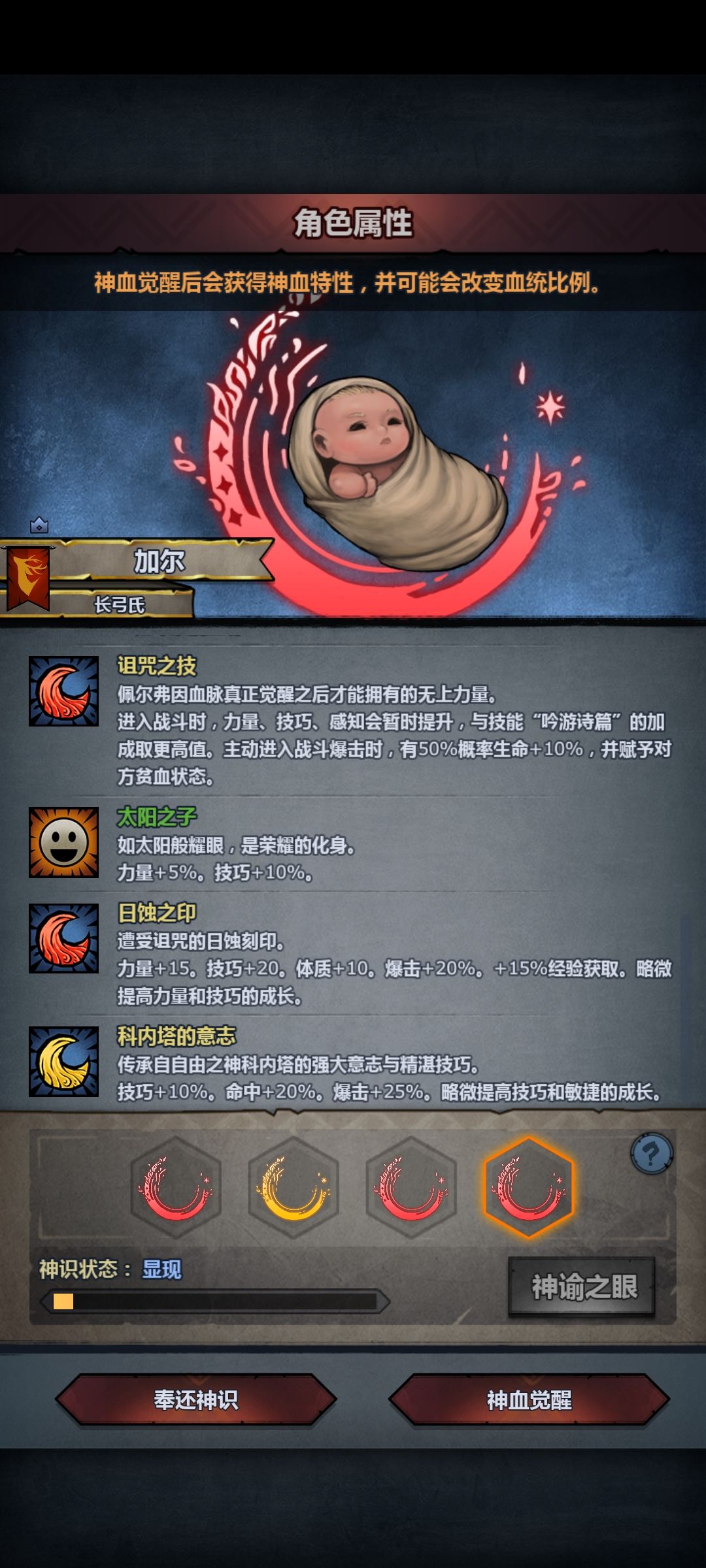Viewport: 706px width, 1568px height.
Task: Tap the 科内塔的意志 yellow crescent icon
Action: click(x=63, y=1061)
